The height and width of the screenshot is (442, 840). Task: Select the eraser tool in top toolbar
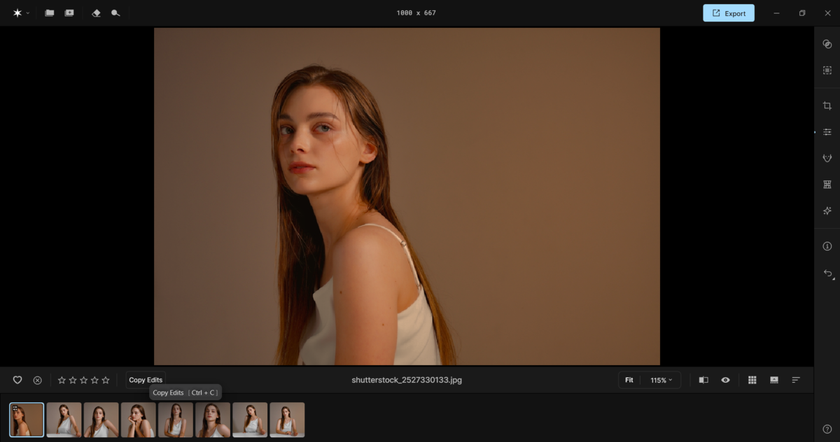pyautogui.click(x=96, y=13)
